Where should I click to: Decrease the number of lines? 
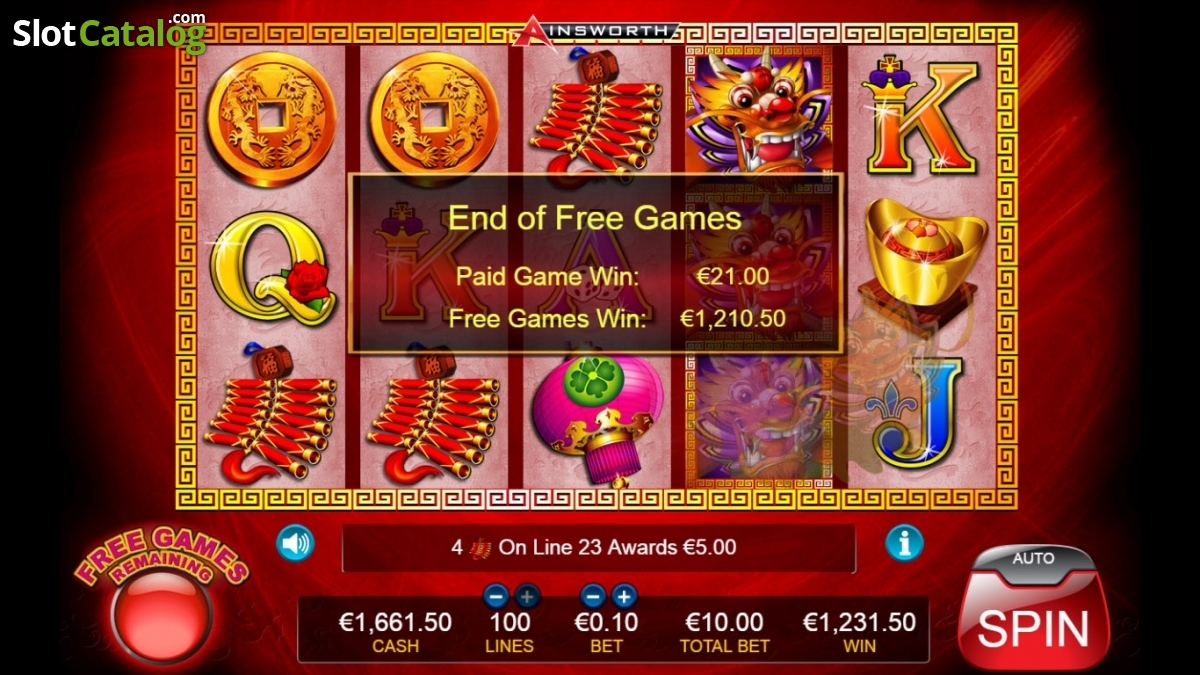click(x=496, y=597)
